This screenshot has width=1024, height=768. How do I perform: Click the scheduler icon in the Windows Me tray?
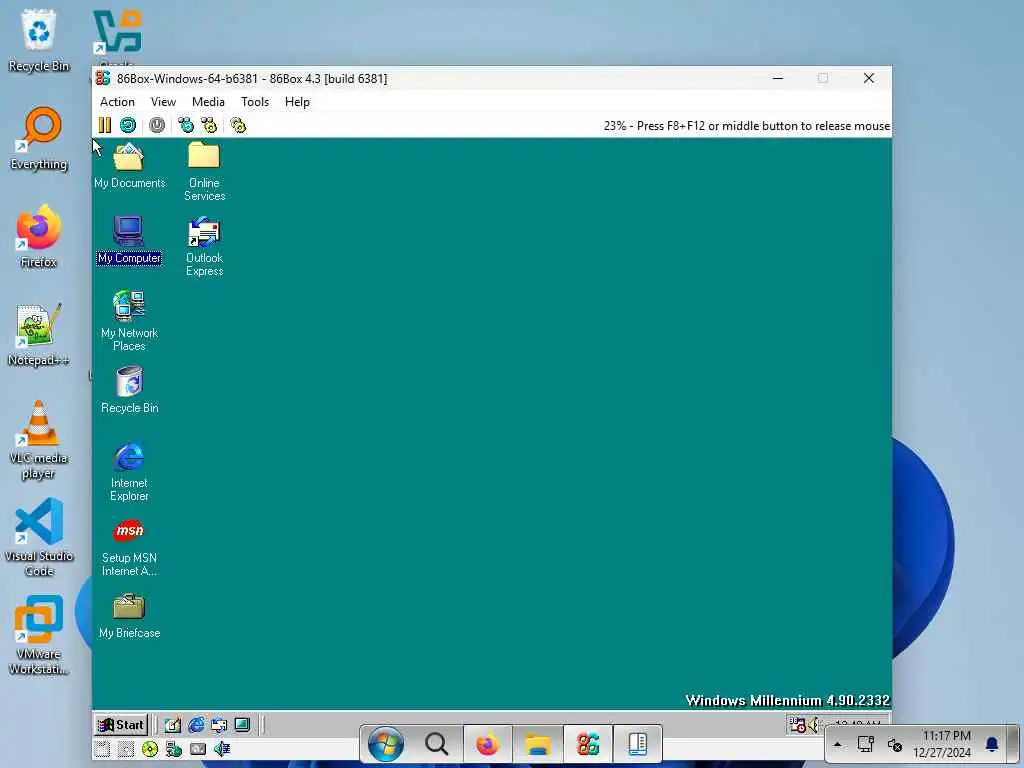[797, 724]
